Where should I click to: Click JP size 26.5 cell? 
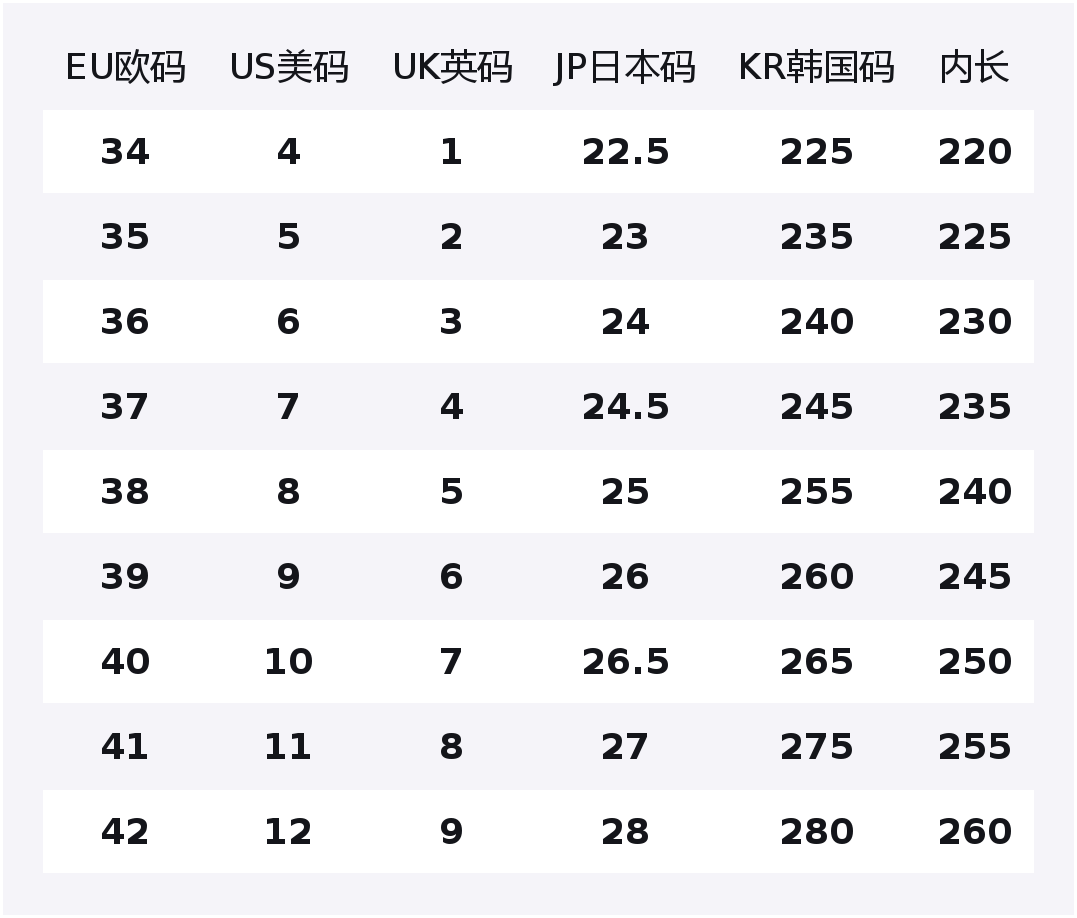[x=625, y=662]
